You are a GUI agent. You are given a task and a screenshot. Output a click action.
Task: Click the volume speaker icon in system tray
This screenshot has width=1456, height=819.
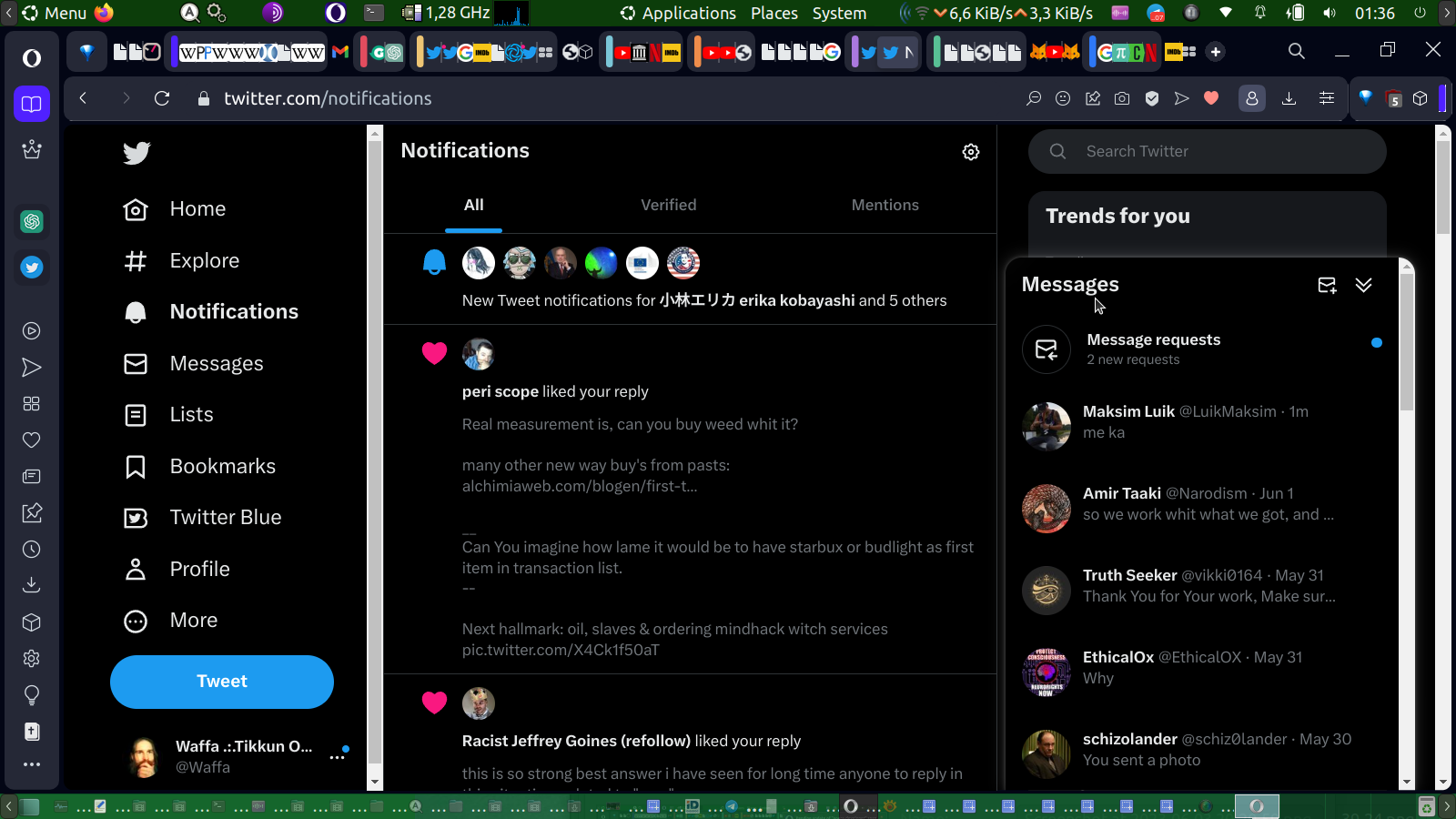(x=1330, y=13)
